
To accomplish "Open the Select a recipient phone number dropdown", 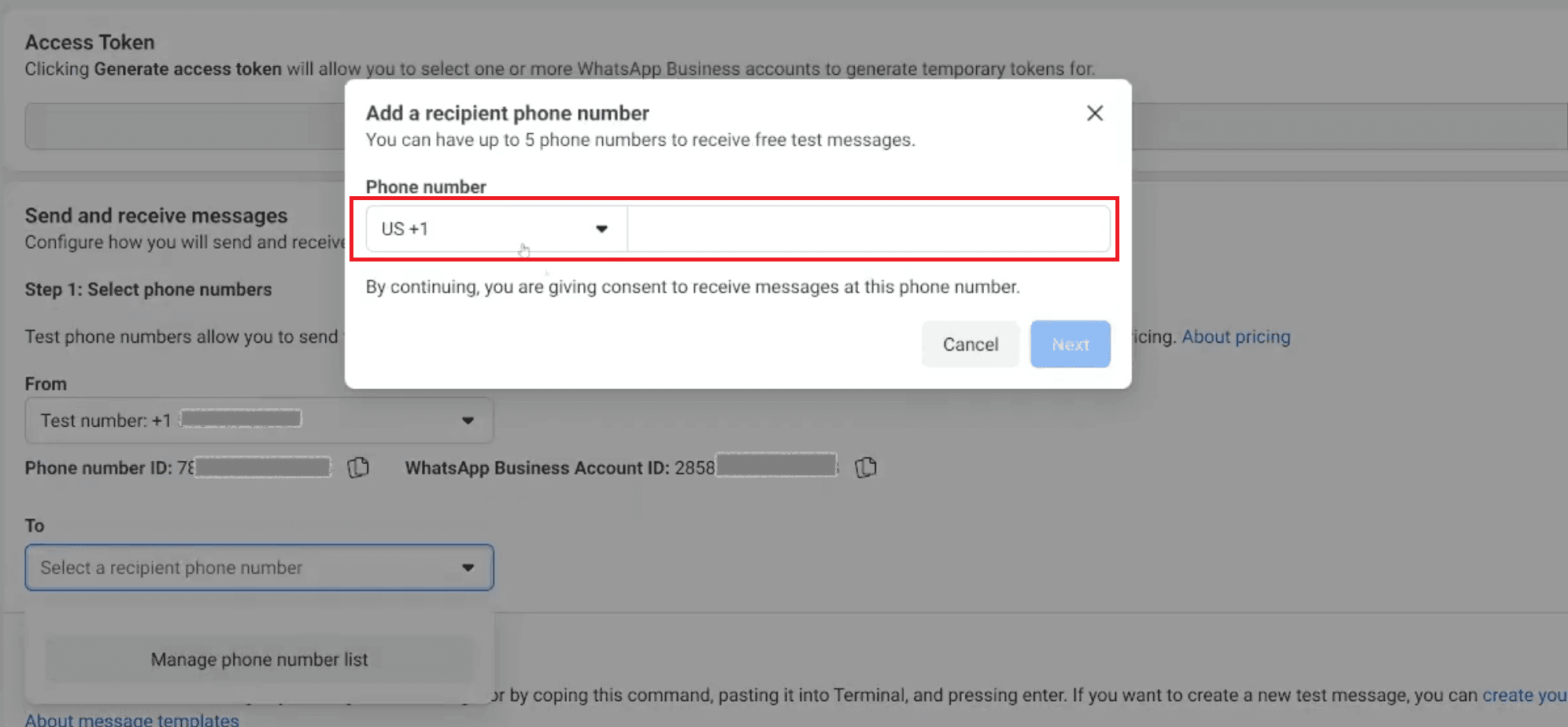I will click(259, 568).
